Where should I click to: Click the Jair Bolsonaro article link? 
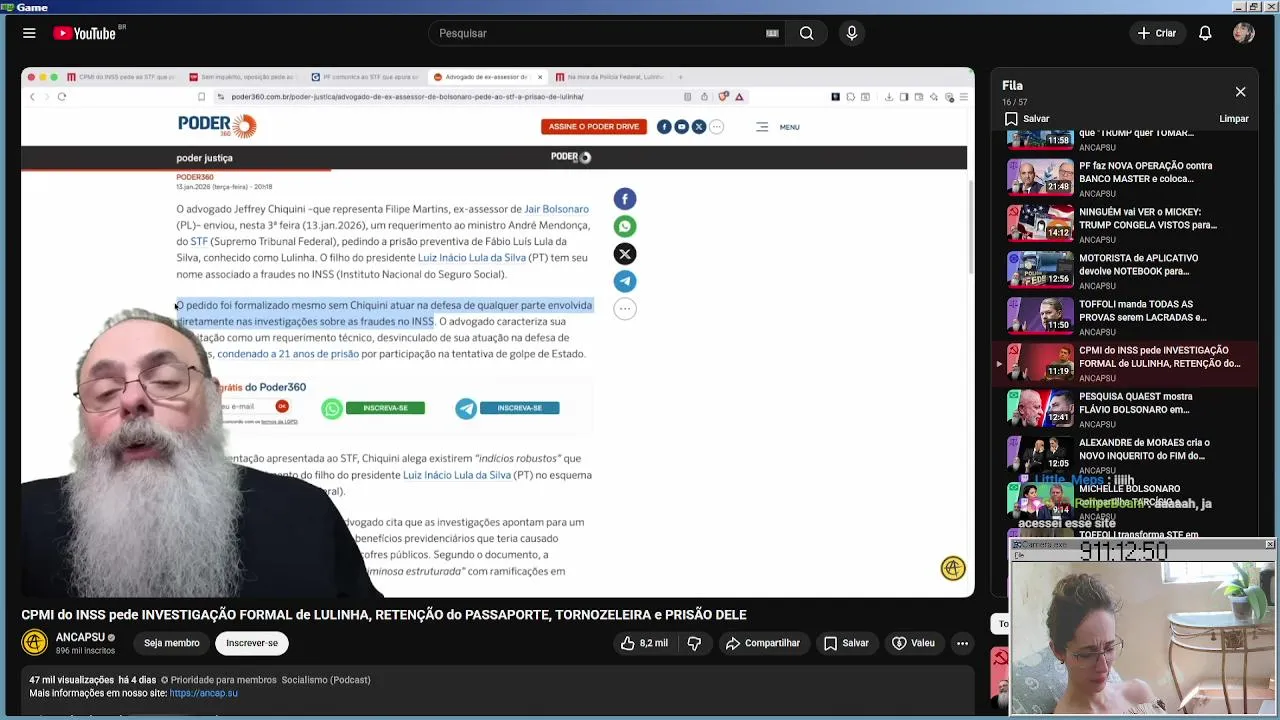(556, 209)
